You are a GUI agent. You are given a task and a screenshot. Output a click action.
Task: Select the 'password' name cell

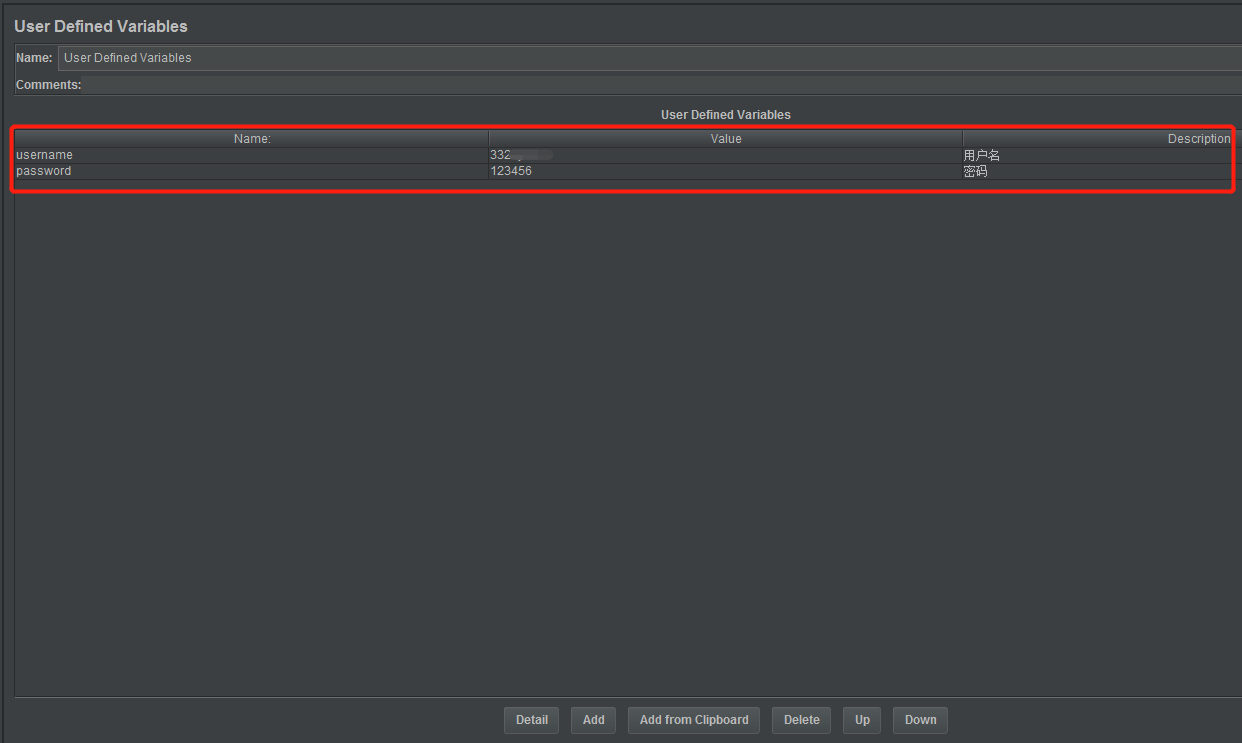pyautogui.click(x=251, y=171)
